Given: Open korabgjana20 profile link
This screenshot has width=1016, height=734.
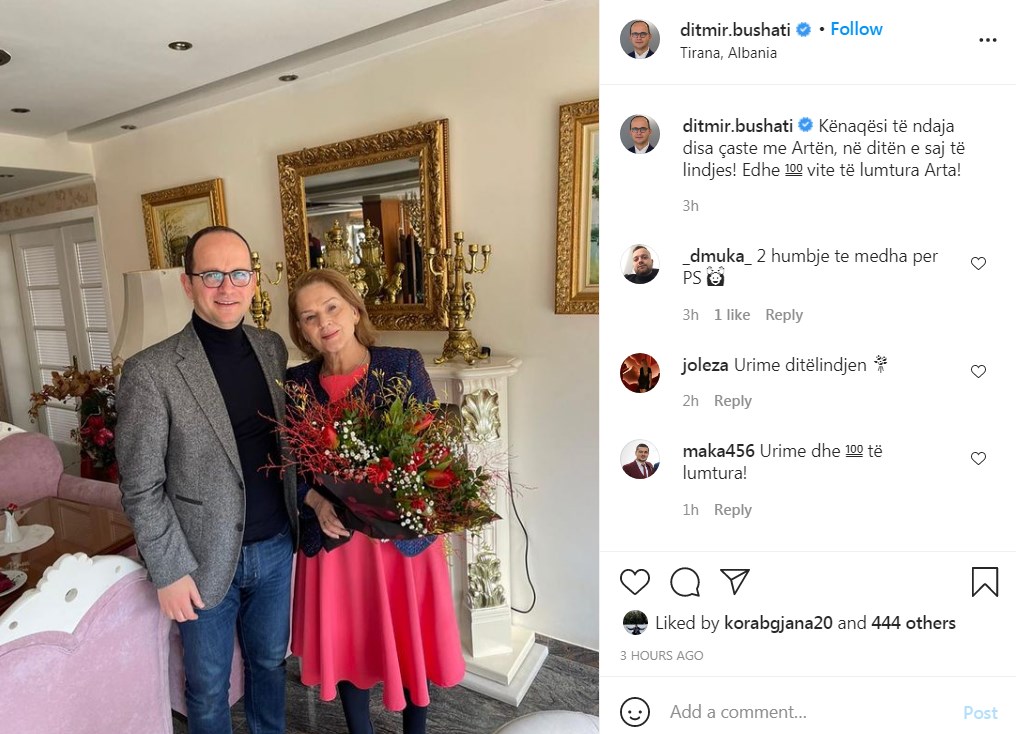Looking at the screenshot, I should point(778,623).
